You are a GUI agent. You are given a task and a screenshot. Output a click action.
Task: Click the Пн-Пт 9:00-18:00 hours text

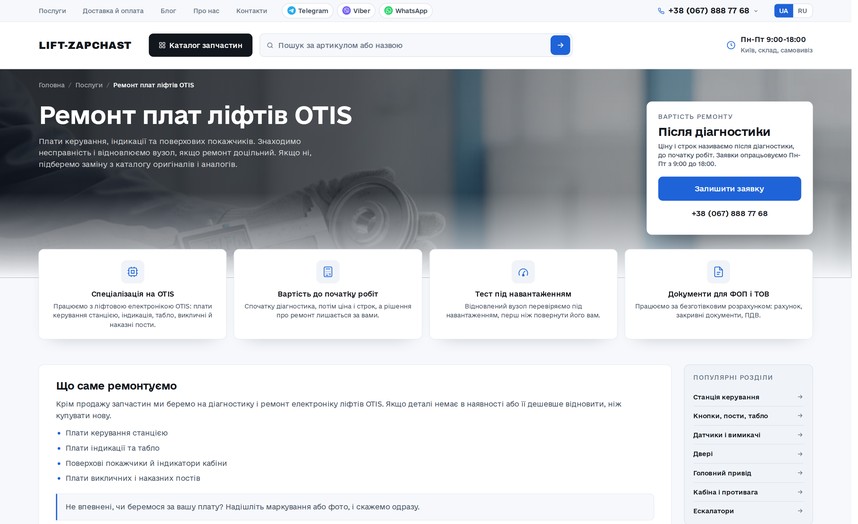click(x=773, y=39)
